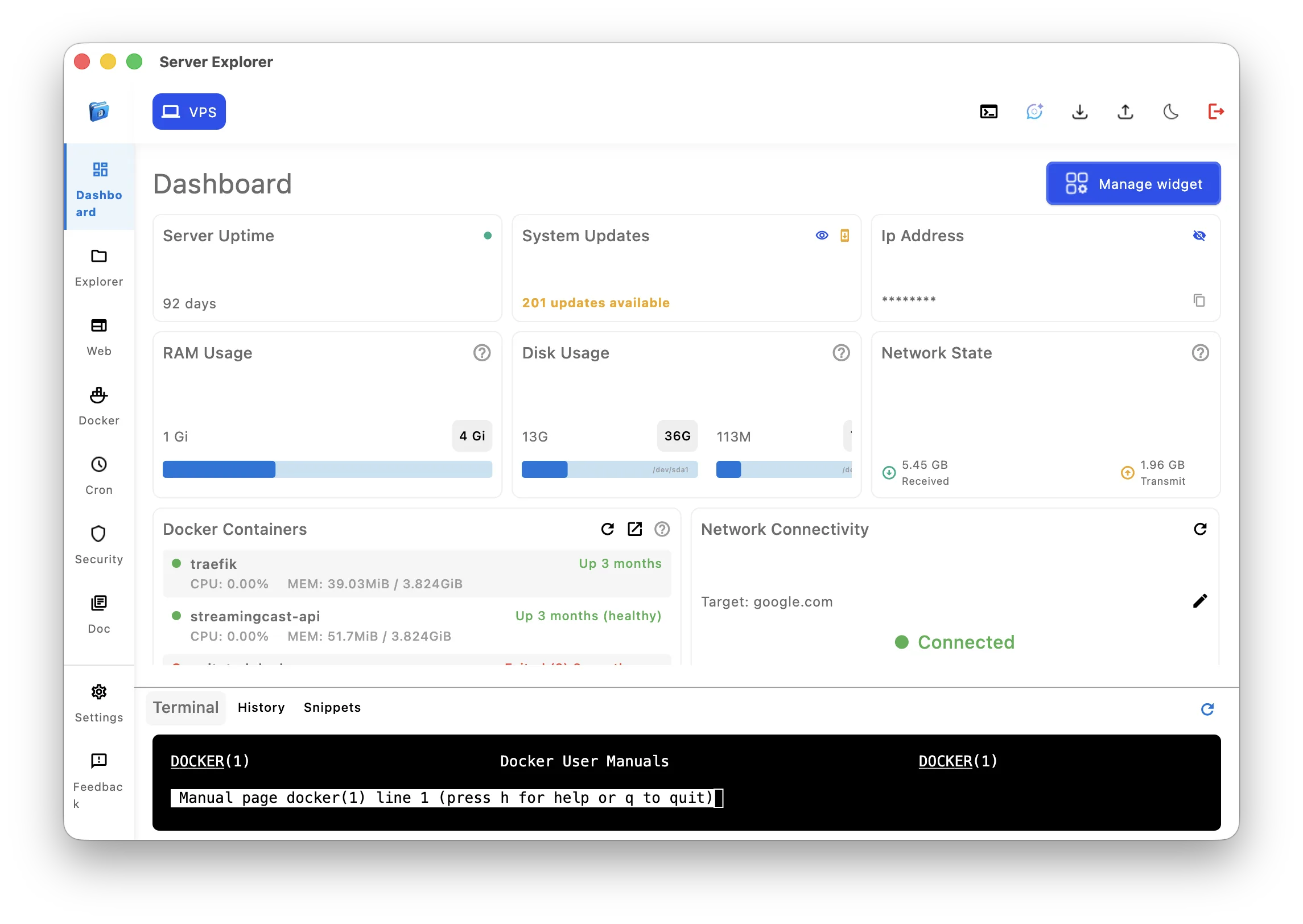Click the download icon in top toolbar
Screen dimensions: 1303x924
pyautogui.click(x=1079, y=112)
